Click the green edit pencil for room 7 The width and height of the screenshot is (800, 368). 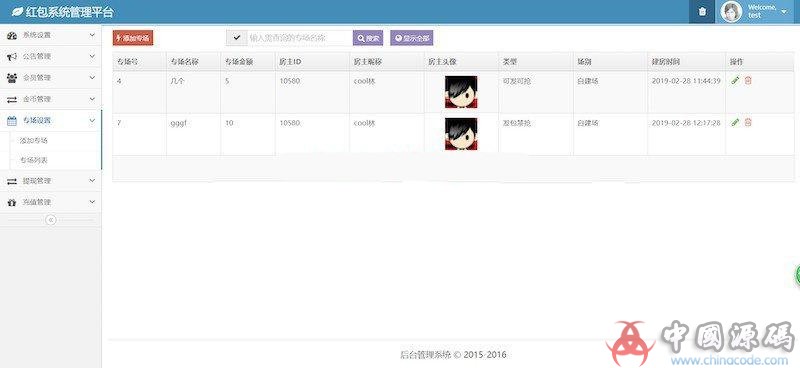(735, 122)
